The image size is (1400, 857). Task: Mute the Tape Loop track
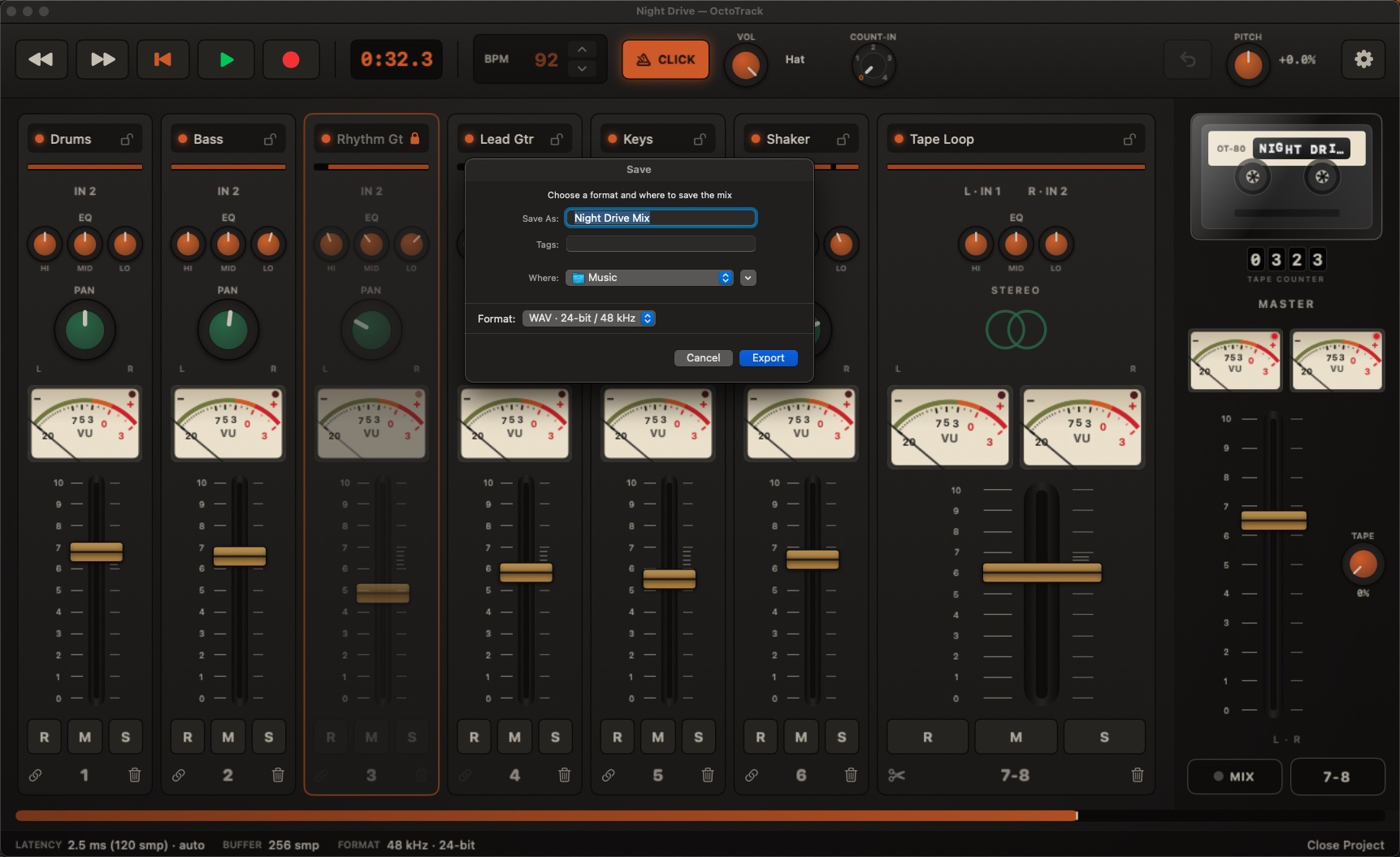[x=1016, y=737]
